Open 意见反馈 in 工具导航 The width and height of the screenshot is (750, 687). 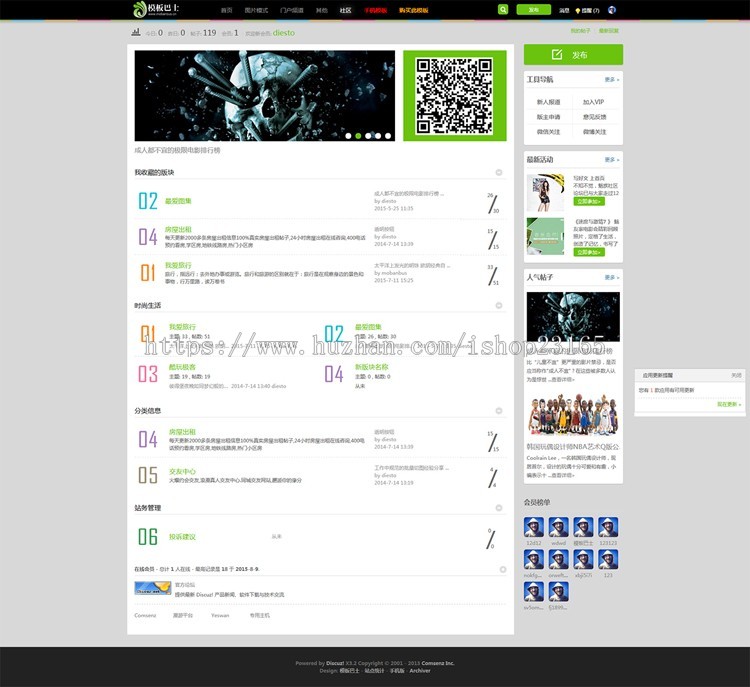click(x=595, y=117)
